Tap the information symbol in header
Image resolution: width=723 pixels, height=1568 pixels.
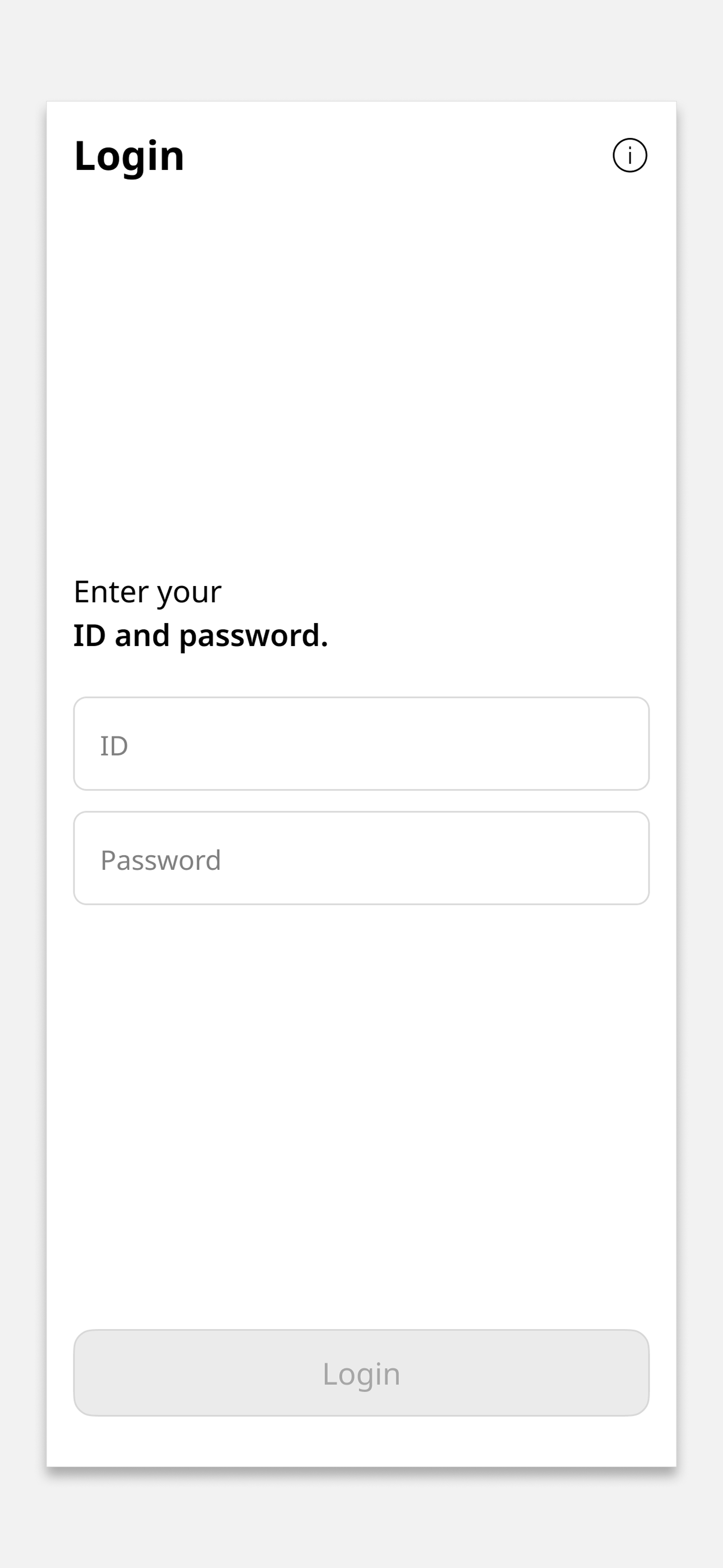click(629, 155)
